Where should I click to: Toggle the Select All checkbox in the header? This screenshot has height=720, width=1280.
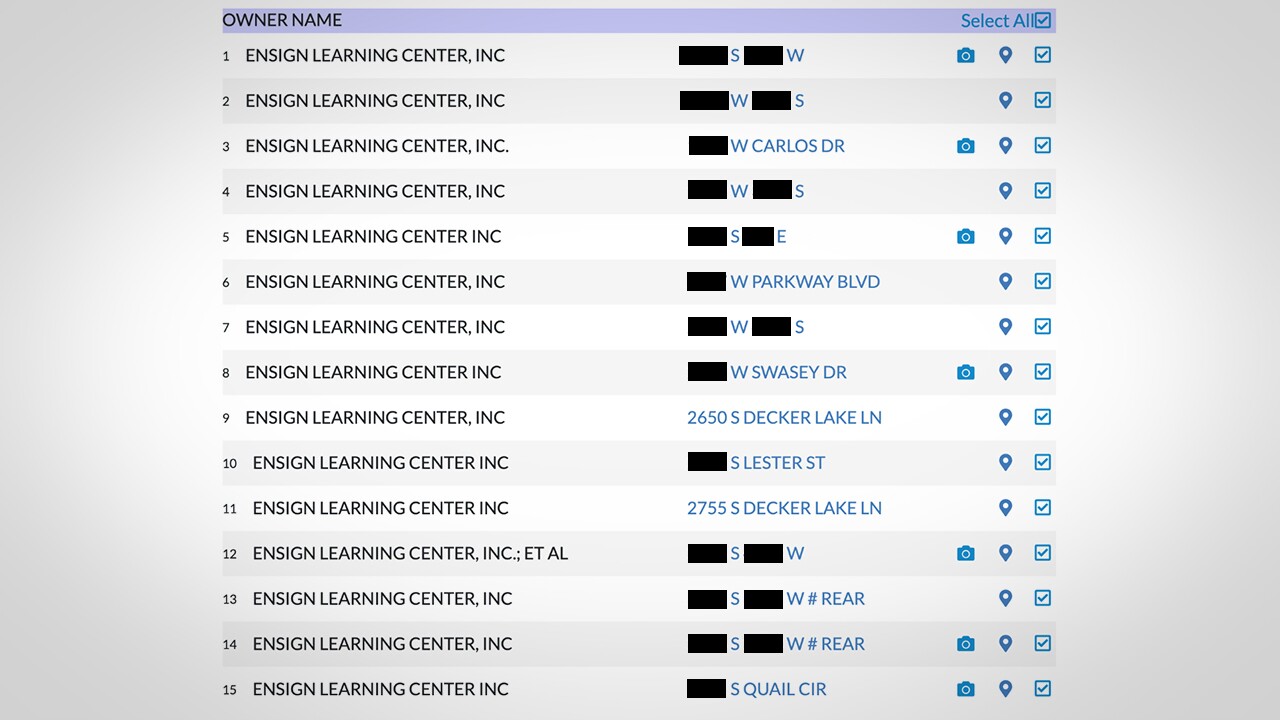point(1042,19)
